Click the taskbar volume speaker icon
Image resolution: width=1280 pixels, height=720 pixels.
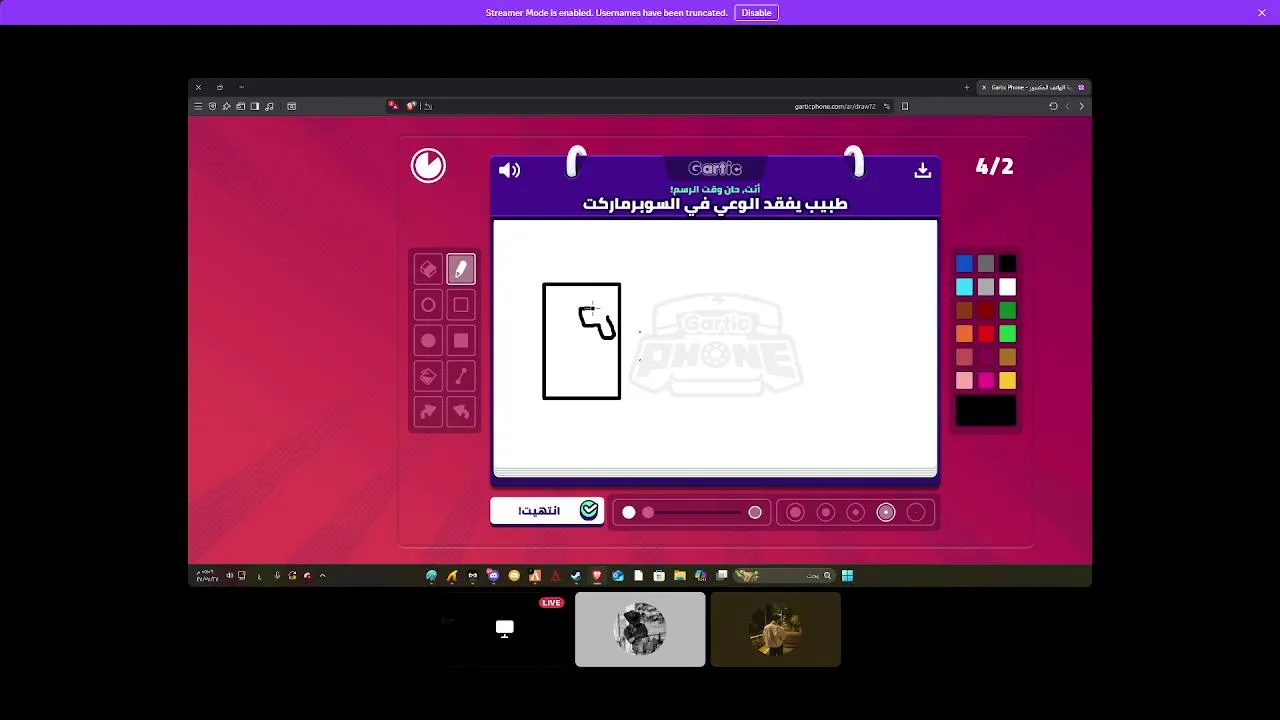point(230,575)
